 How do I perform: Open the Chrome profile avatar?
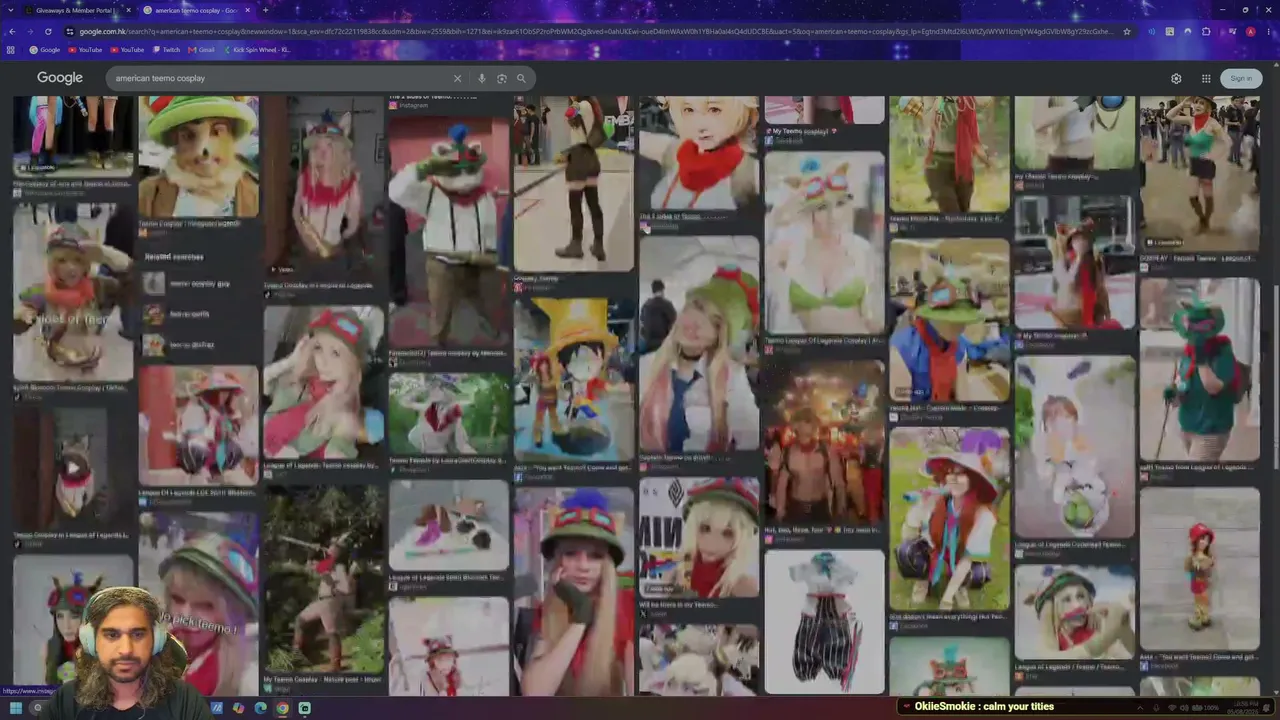tap(1250, 32)
